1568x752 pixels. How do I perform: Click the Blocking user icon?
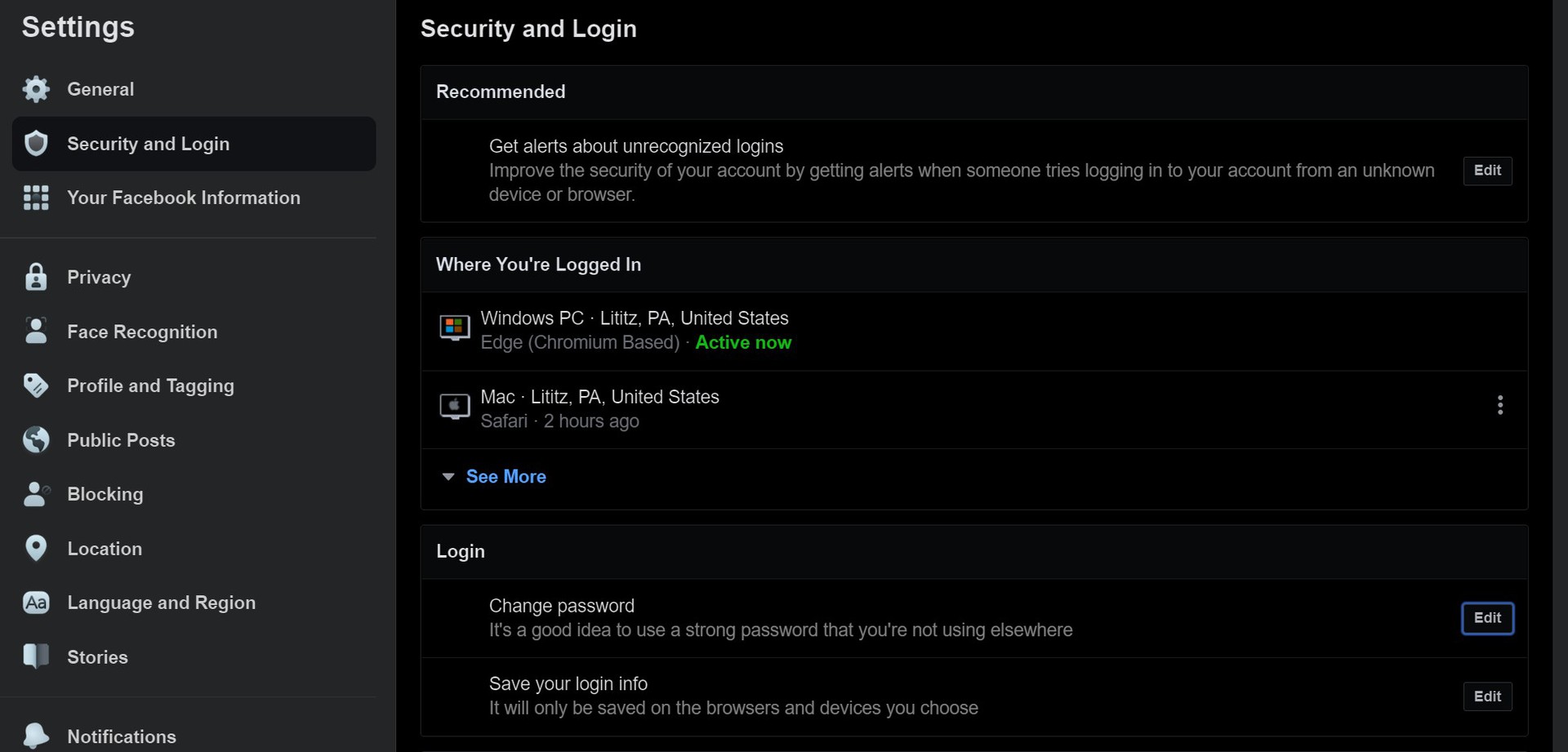pos(36,494)
